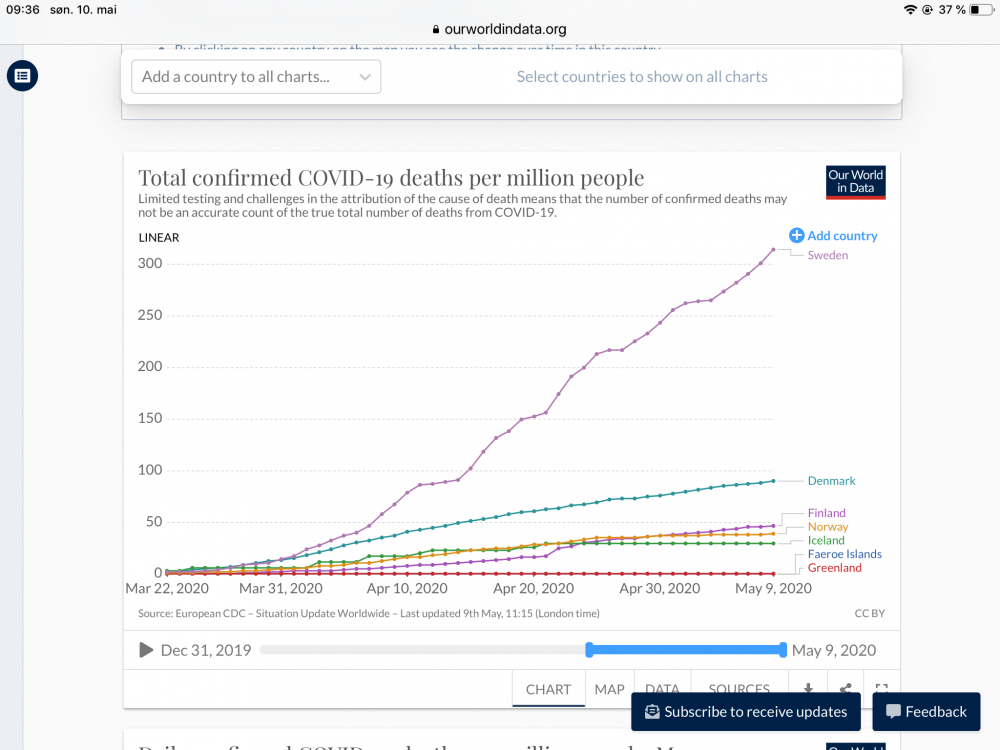Open the table of contents sidebar icon
Screen dimensions: 1000x750
pos(22,76)
